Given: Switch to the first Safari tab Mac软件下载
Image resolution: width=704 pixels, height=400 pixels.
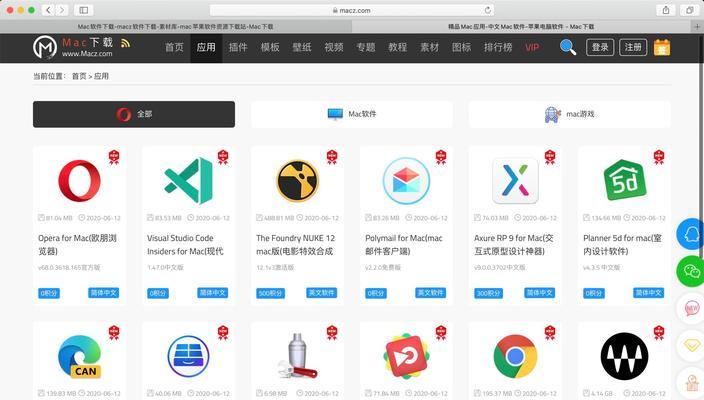Looking at the screenshot, I should point(176,27).
